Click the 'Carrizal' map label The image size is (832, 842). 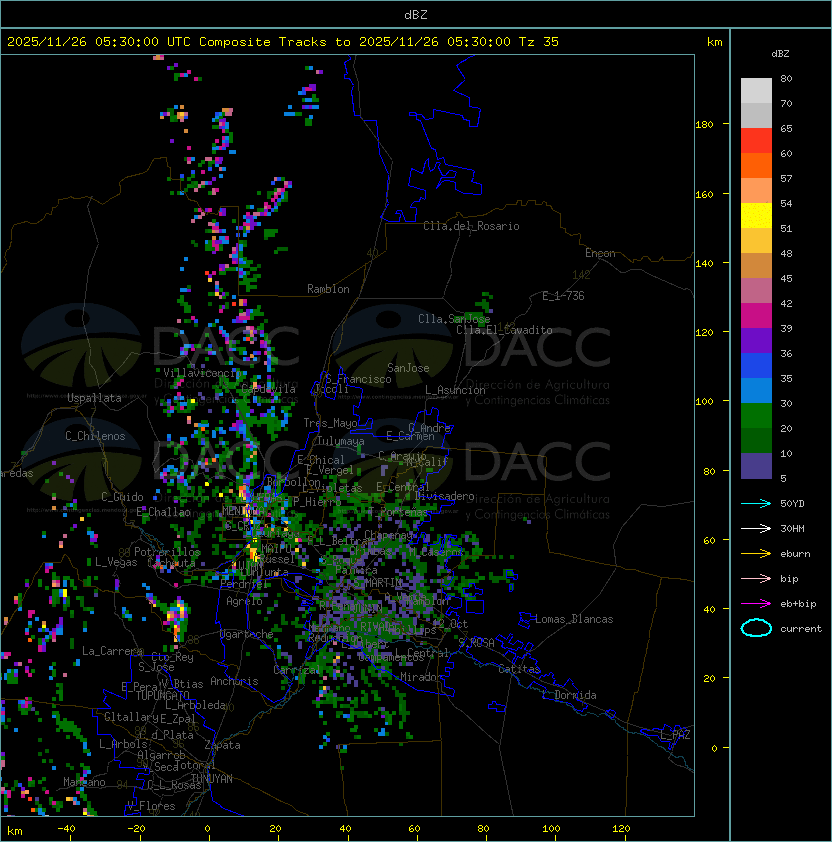[297, 670]
